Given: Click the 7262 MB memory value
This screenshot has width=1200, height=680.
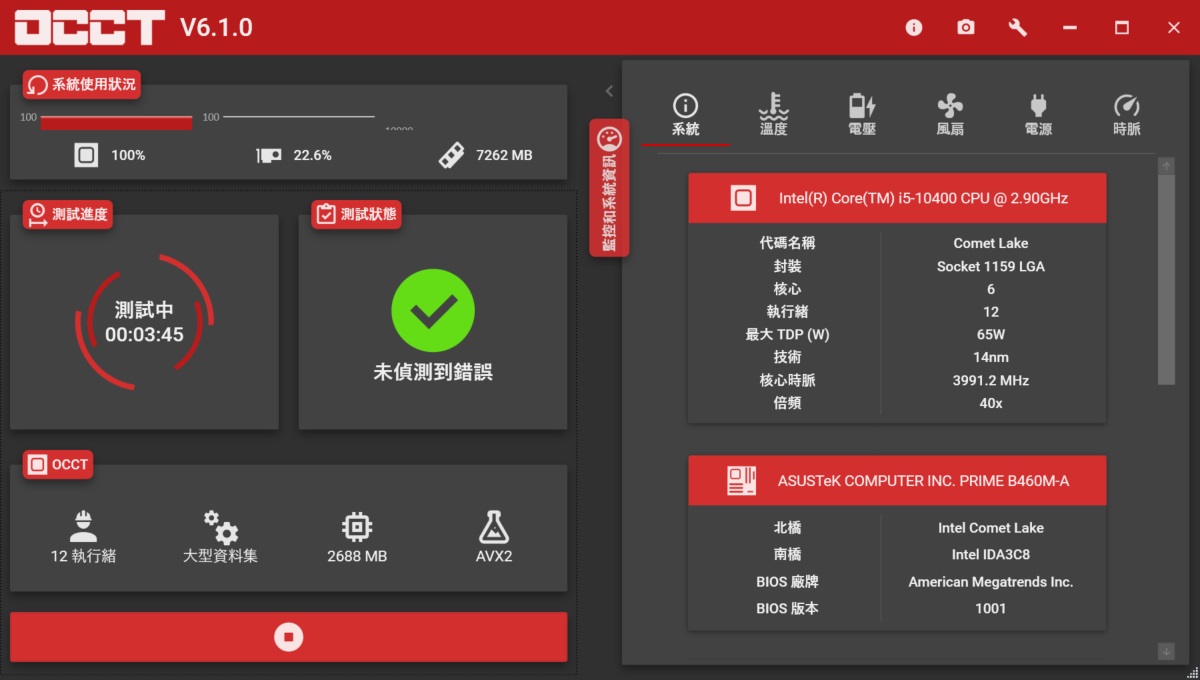Looking at the screenshot, I should tap(504, 155).
